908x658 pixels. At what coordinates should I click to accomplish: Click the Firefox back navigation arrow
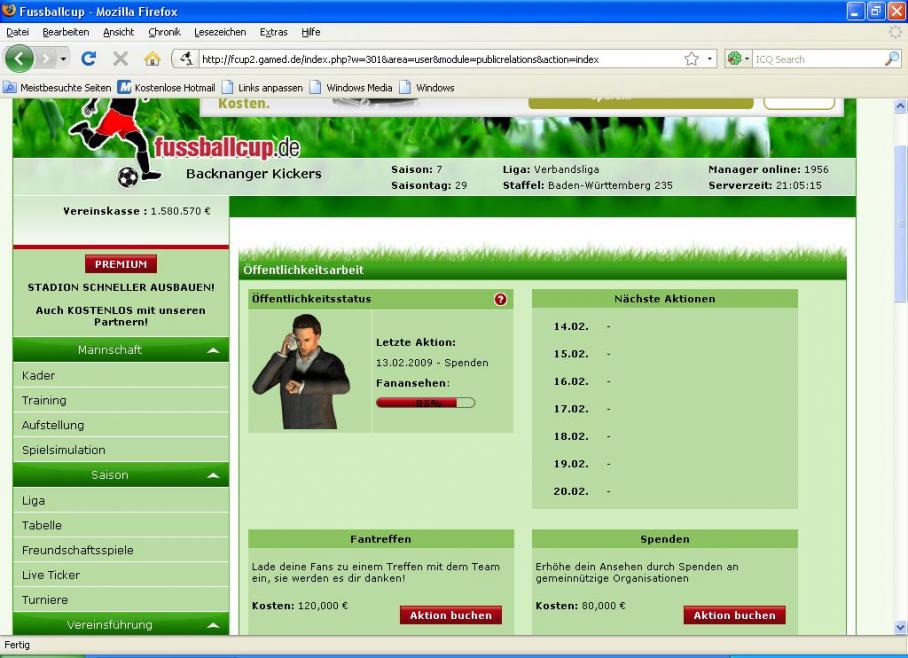tap(20, 59)
